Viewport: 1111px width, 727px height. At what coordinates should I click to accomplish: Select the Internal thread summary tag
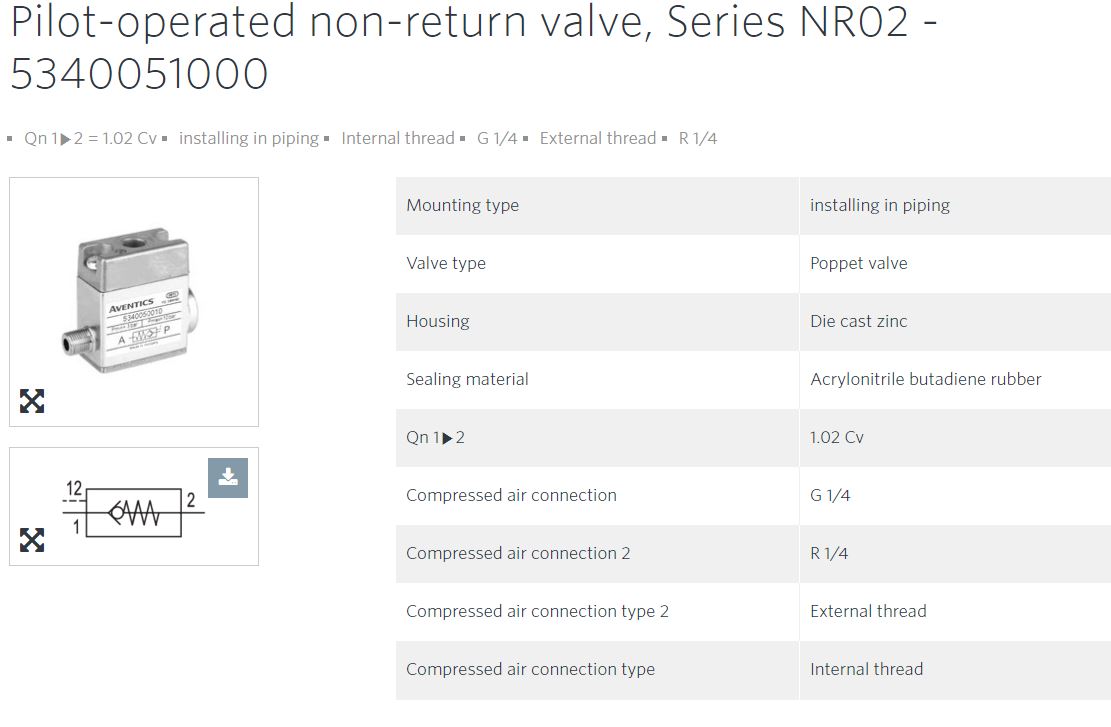coord(397,138)
